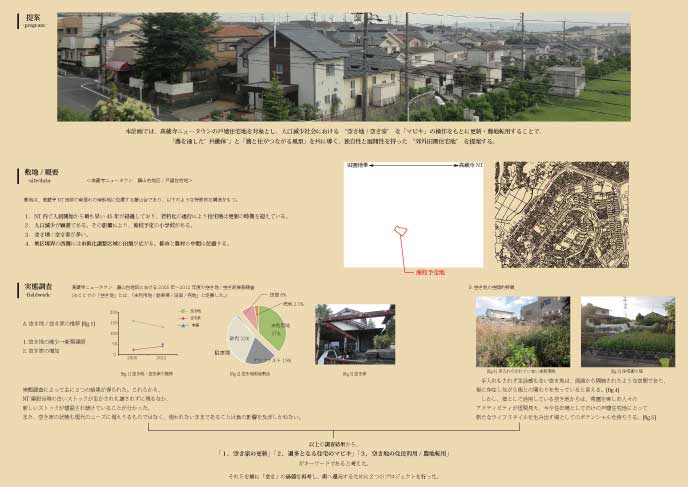Click the 高蔵寺 NT label beside the arrow
688x487 pixels.
point(471,165)
